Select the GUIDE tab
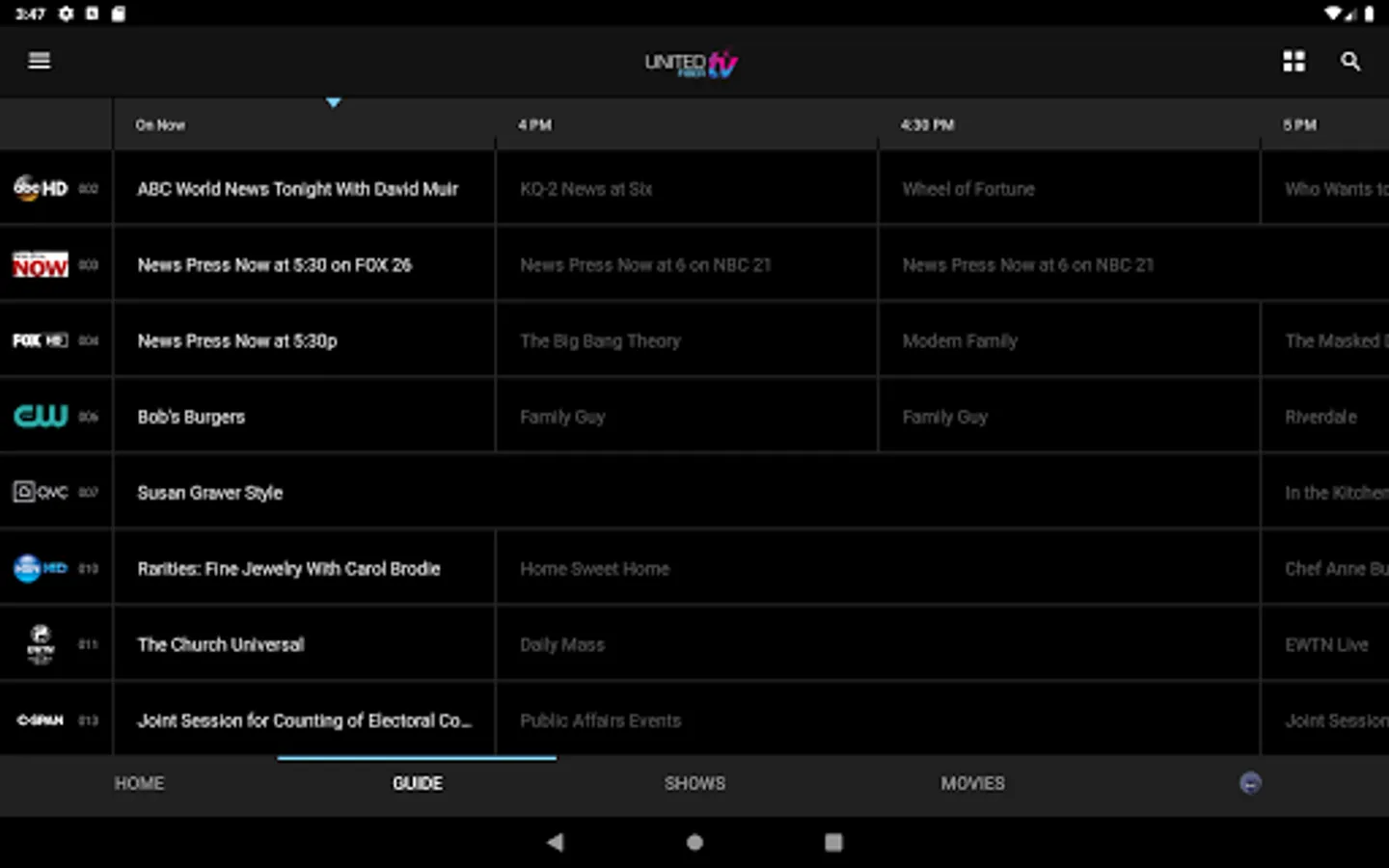 pos(417,783)
